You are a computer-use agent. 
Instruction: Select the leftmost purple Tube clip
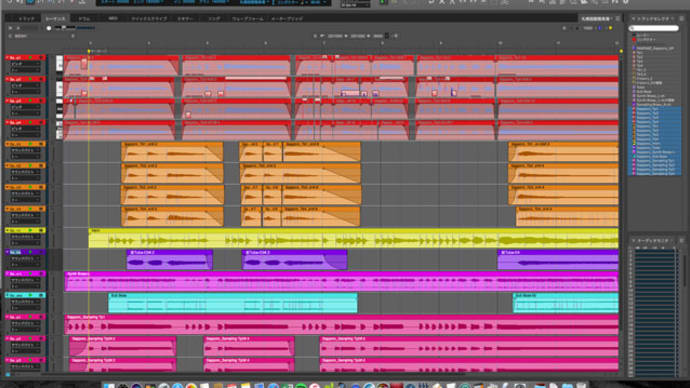(x=170, y=260)
